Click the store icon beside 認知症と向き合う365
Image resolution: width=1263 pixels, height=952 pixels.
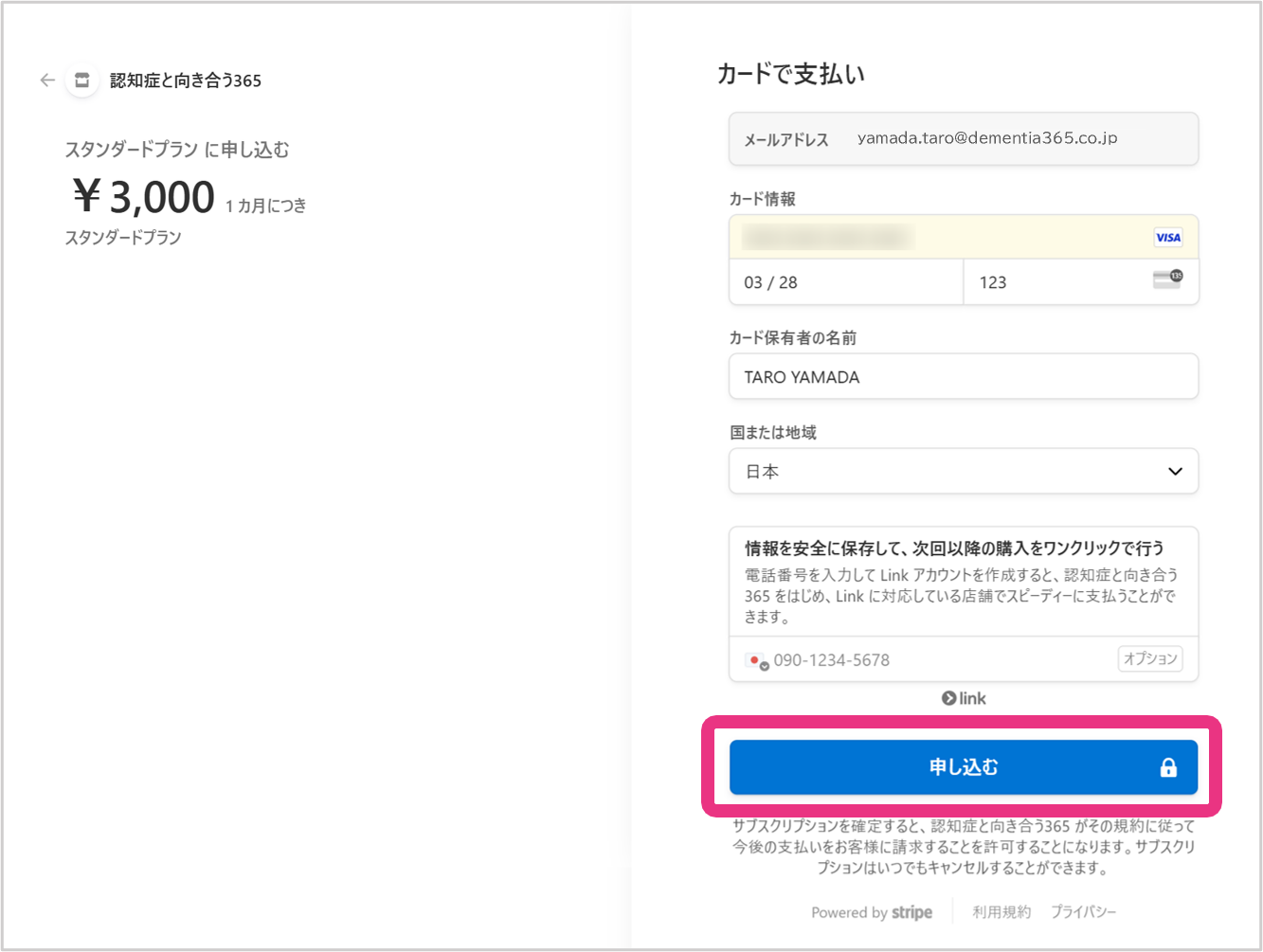[x=82, y=81]
